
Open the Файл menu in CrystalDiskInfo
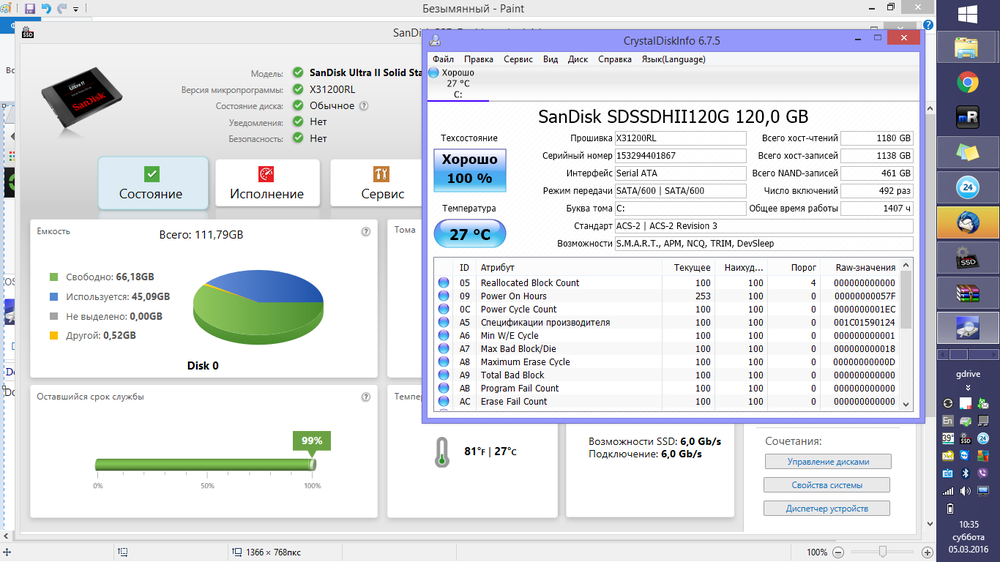(x=443, y=59)
